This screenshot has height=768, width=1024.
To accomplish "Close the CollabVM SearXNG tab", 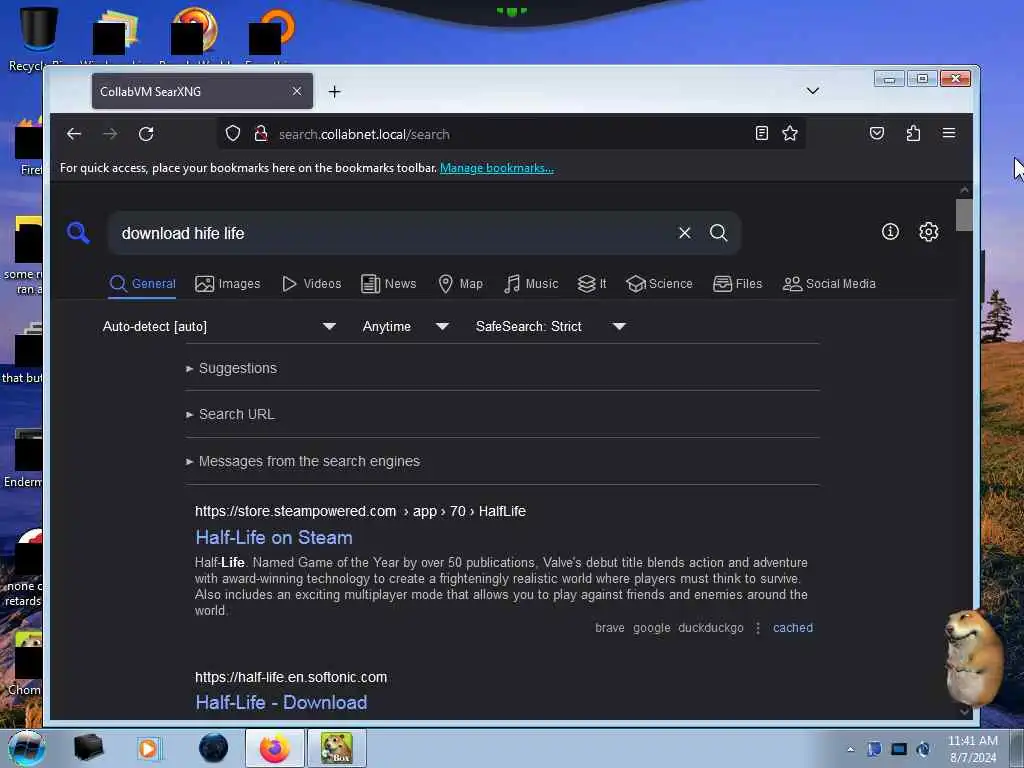I will tap(296, 91).
